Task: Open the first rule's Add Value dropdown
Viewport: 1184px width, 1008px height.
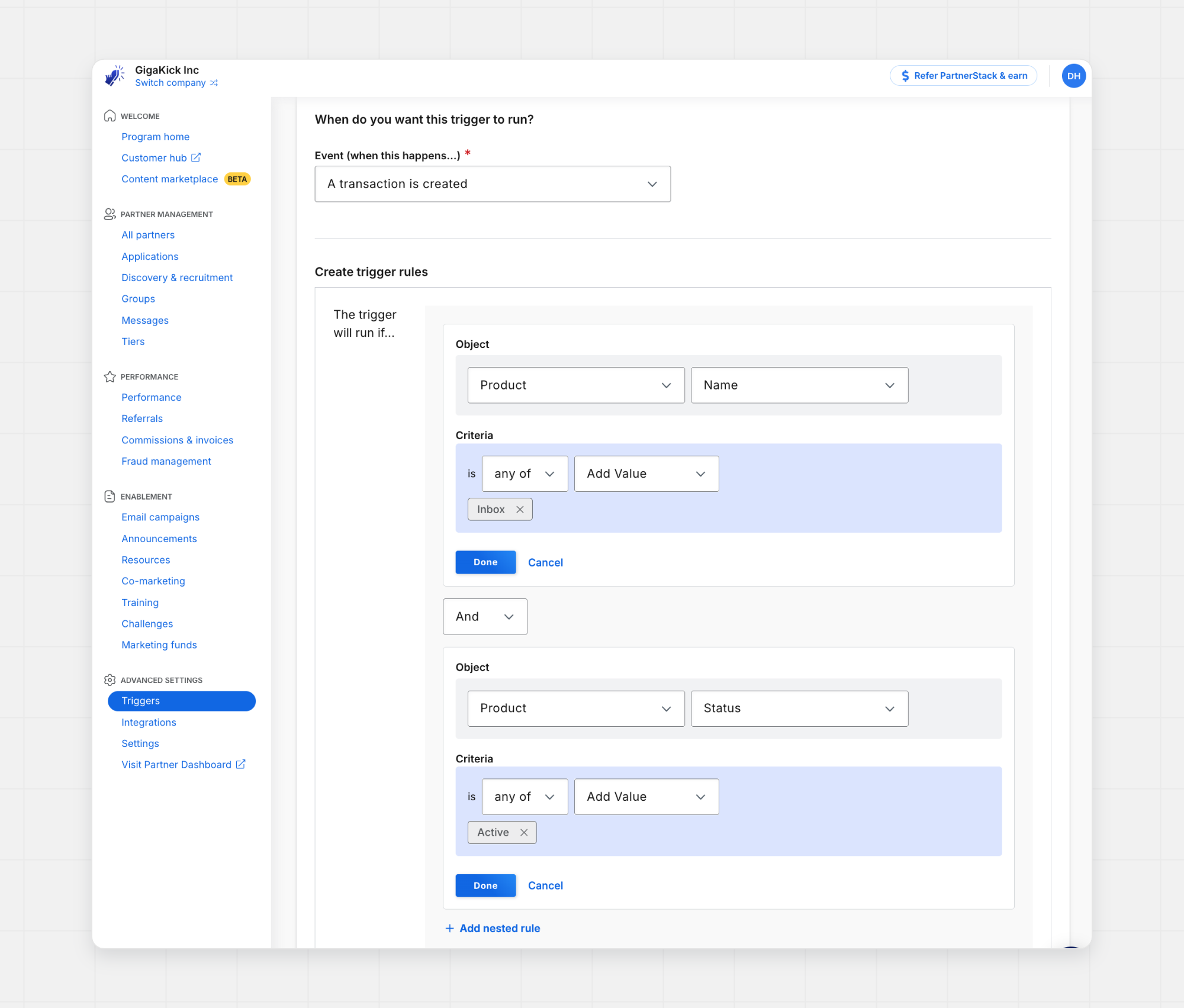Action: [x=646, y=474]
